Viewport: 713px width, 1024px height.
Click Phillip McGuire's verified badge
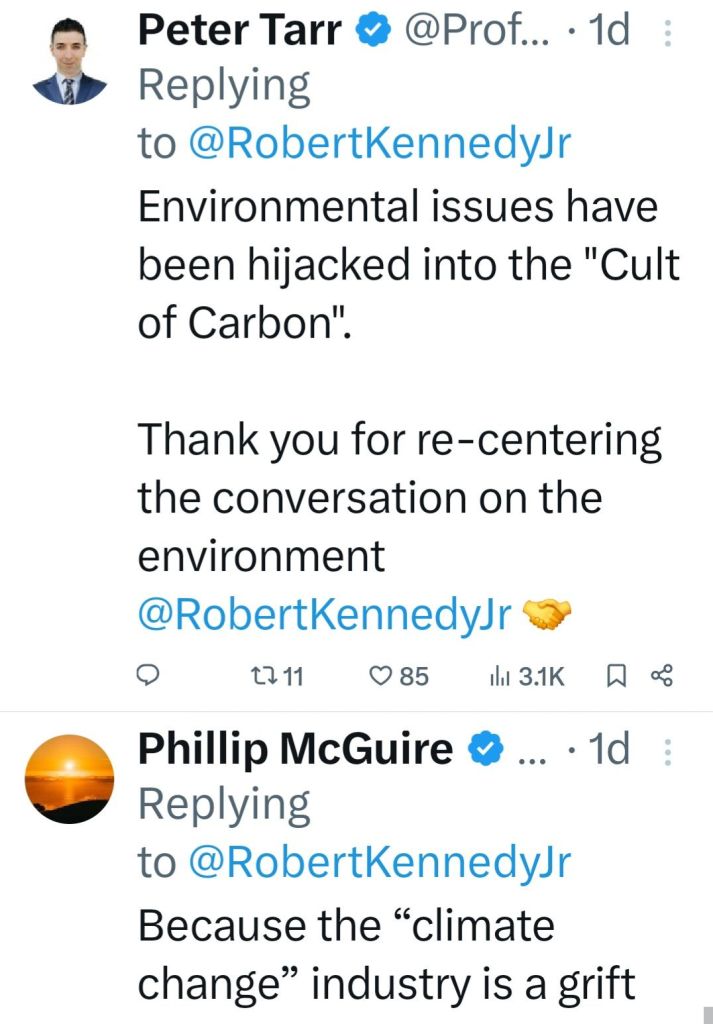pyautogui.click(x=485, y=750)
